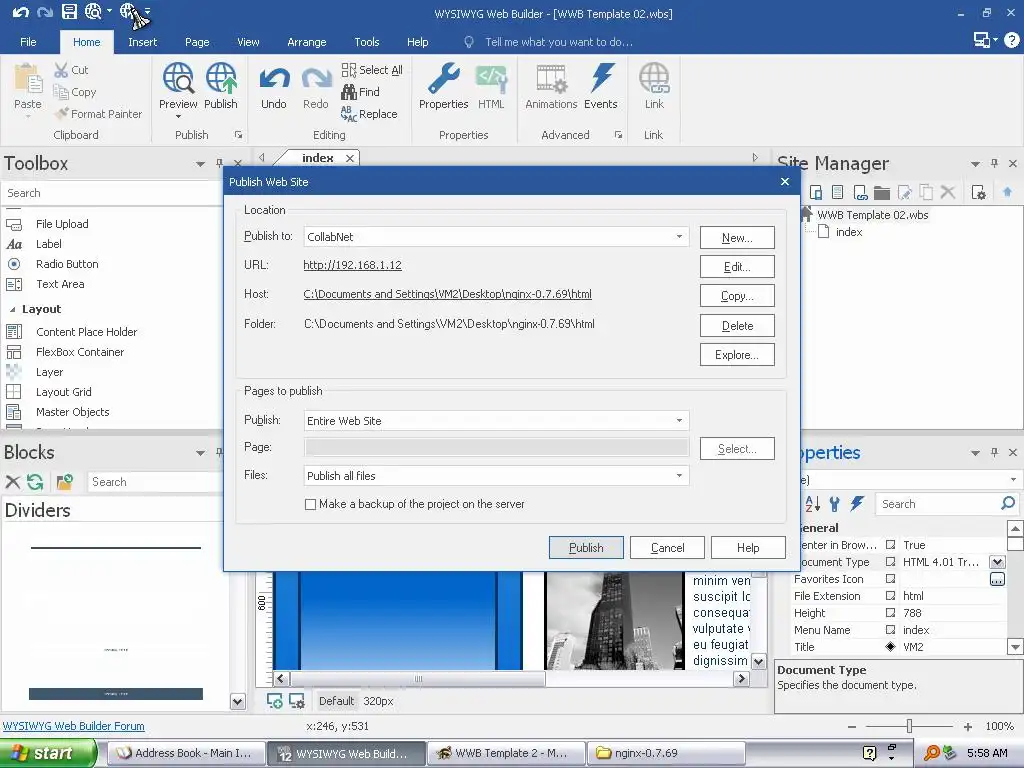This screenshot has height=768, width=1024.
Task: Click the HTML code icon
Action: point(491,78)
